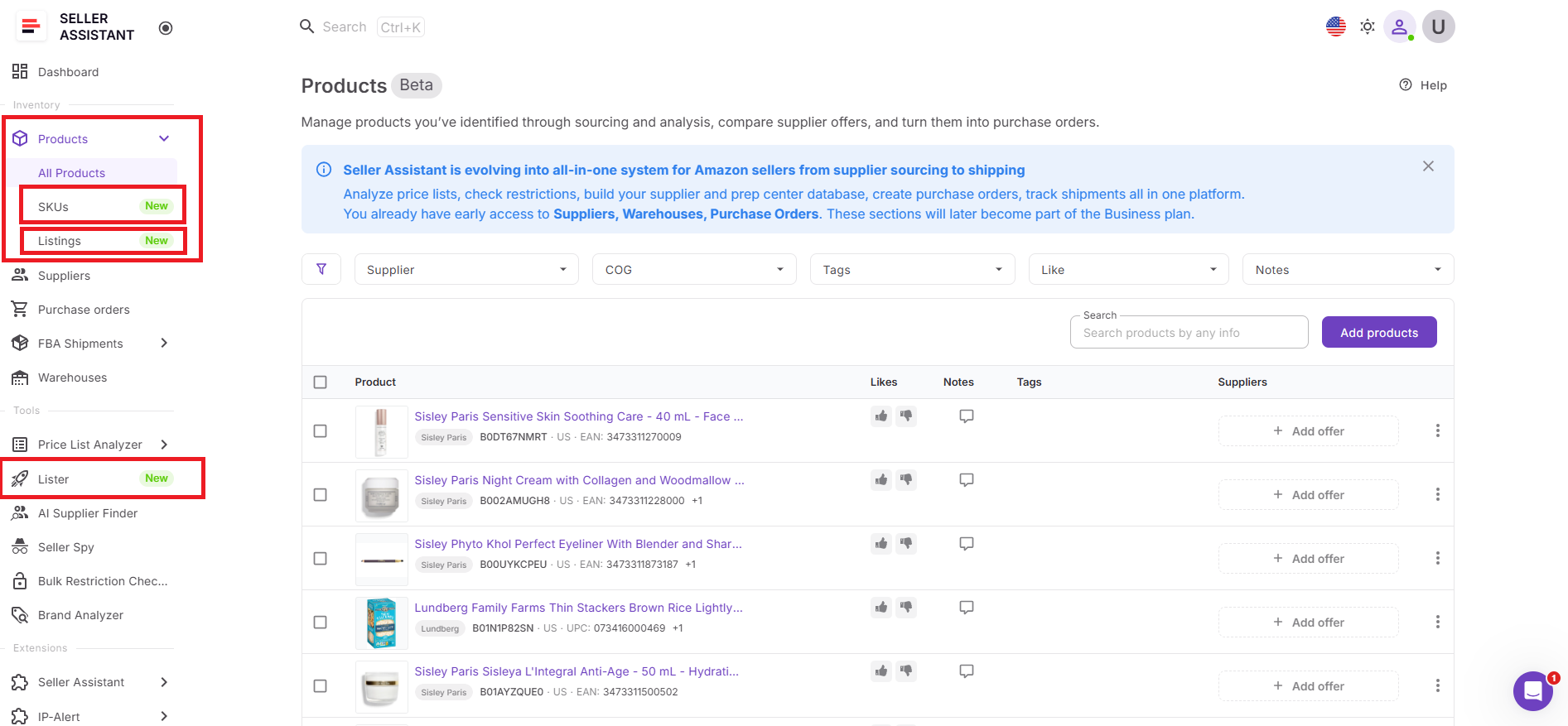
Task: Open the Tags filter dropdown
Action: click(912, 269)
